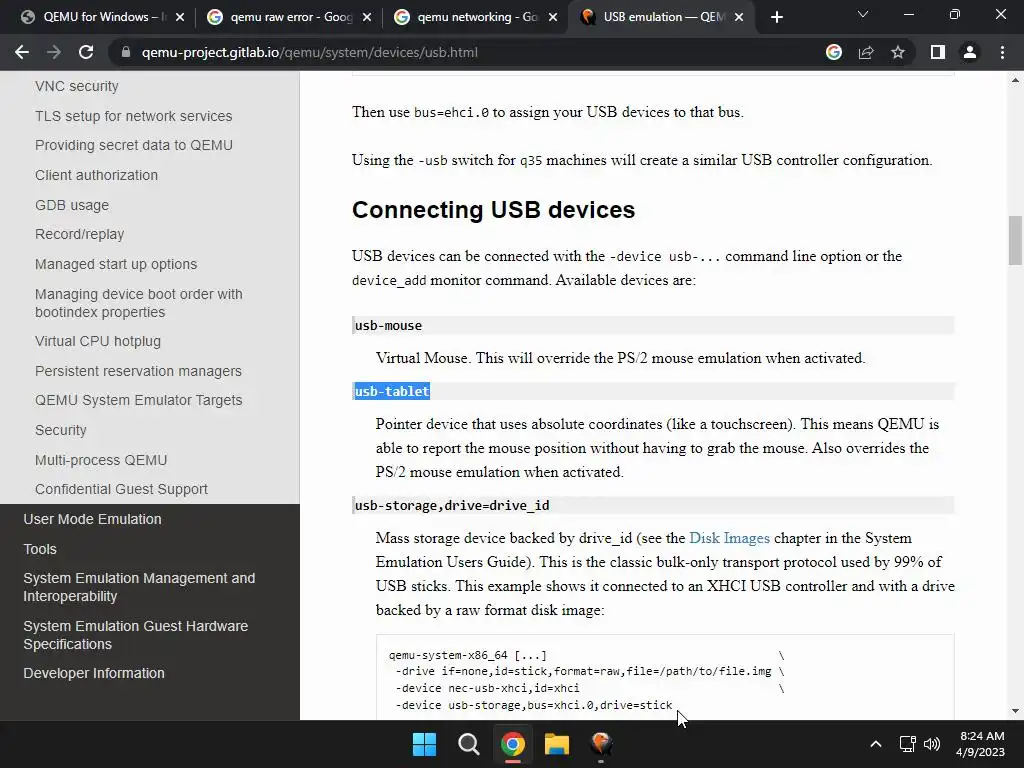Image resolution: width=1024 pixels, height=768 pixels.
Task: Go forward to the next page
Action: point(54,52)
